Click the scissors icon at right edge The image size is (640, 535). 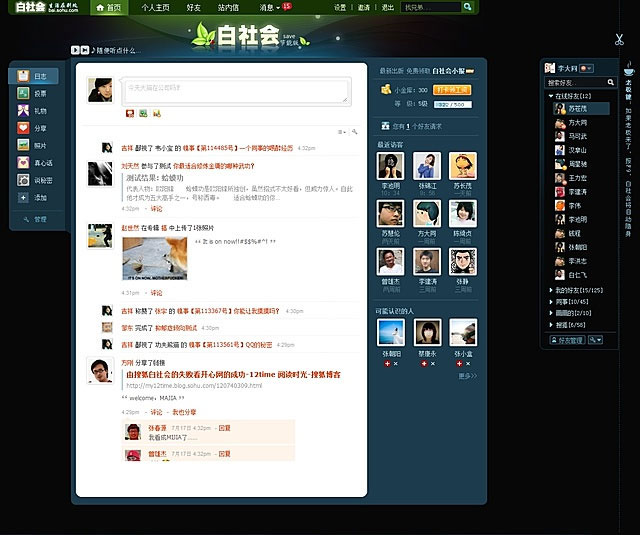tap(619, 40)
